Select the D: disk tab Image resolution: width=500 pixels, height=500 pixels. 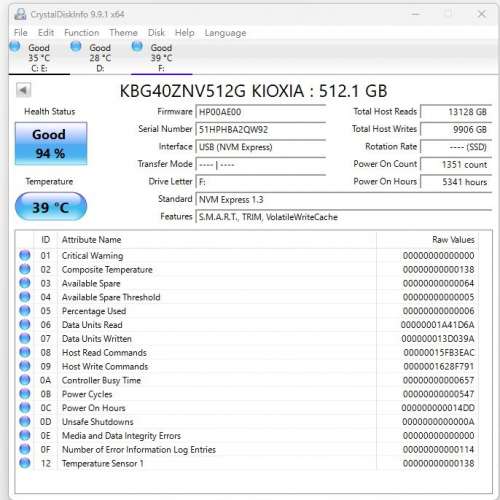pyautogui.click(x=100, y=57)
